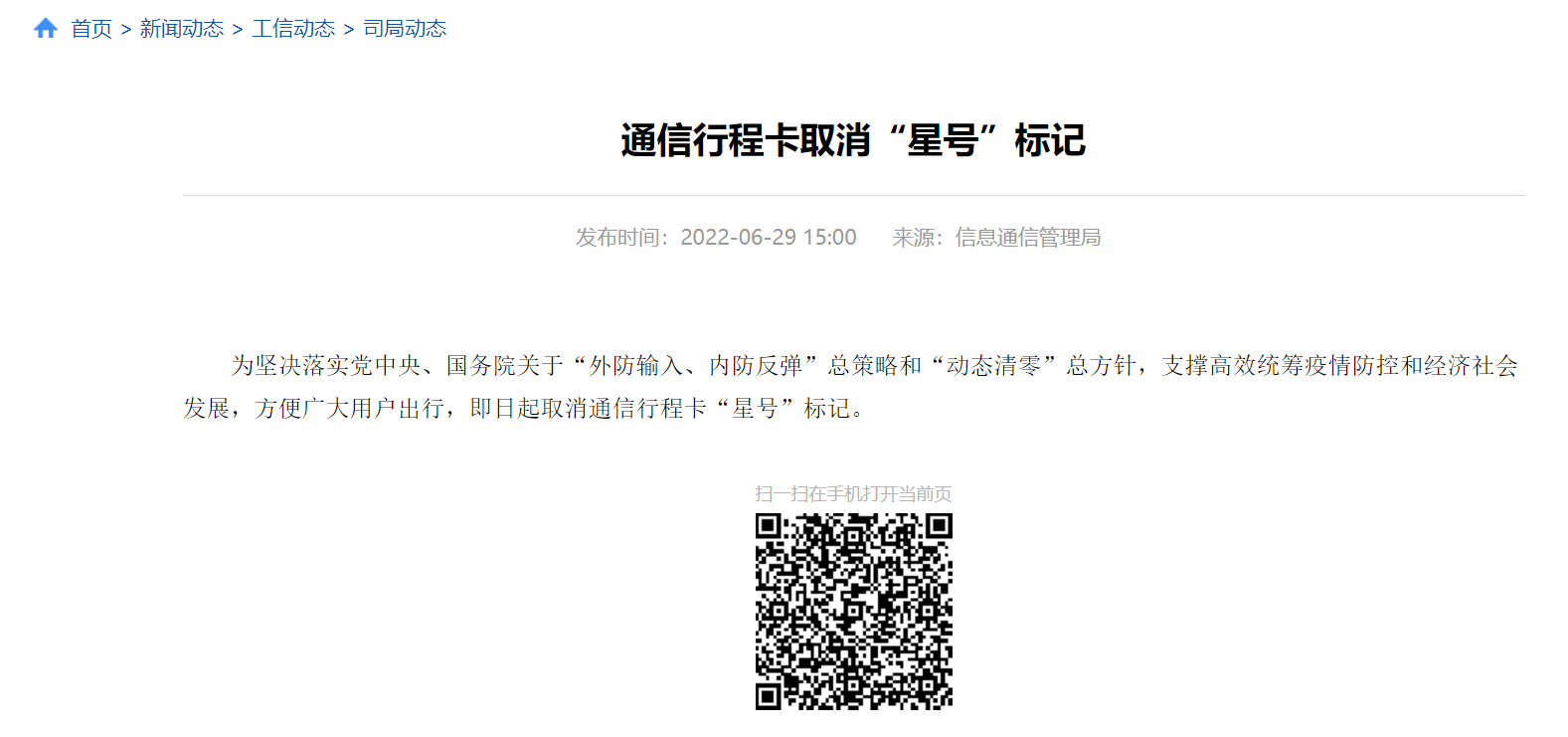Viewport: 1568px width, 737px height.
Task: Click the QR code top-left finder square
Action: tap(769, 527)
